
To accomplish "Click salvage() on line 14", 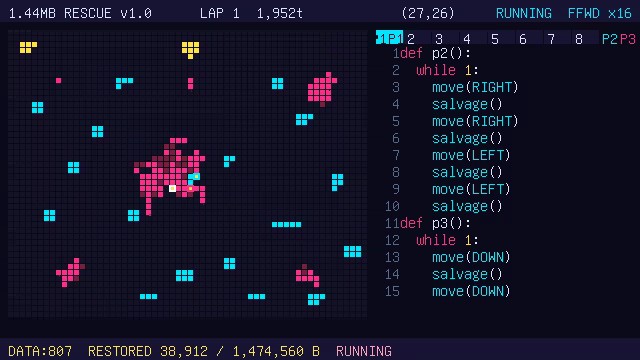I will click(x=467, y=274).
